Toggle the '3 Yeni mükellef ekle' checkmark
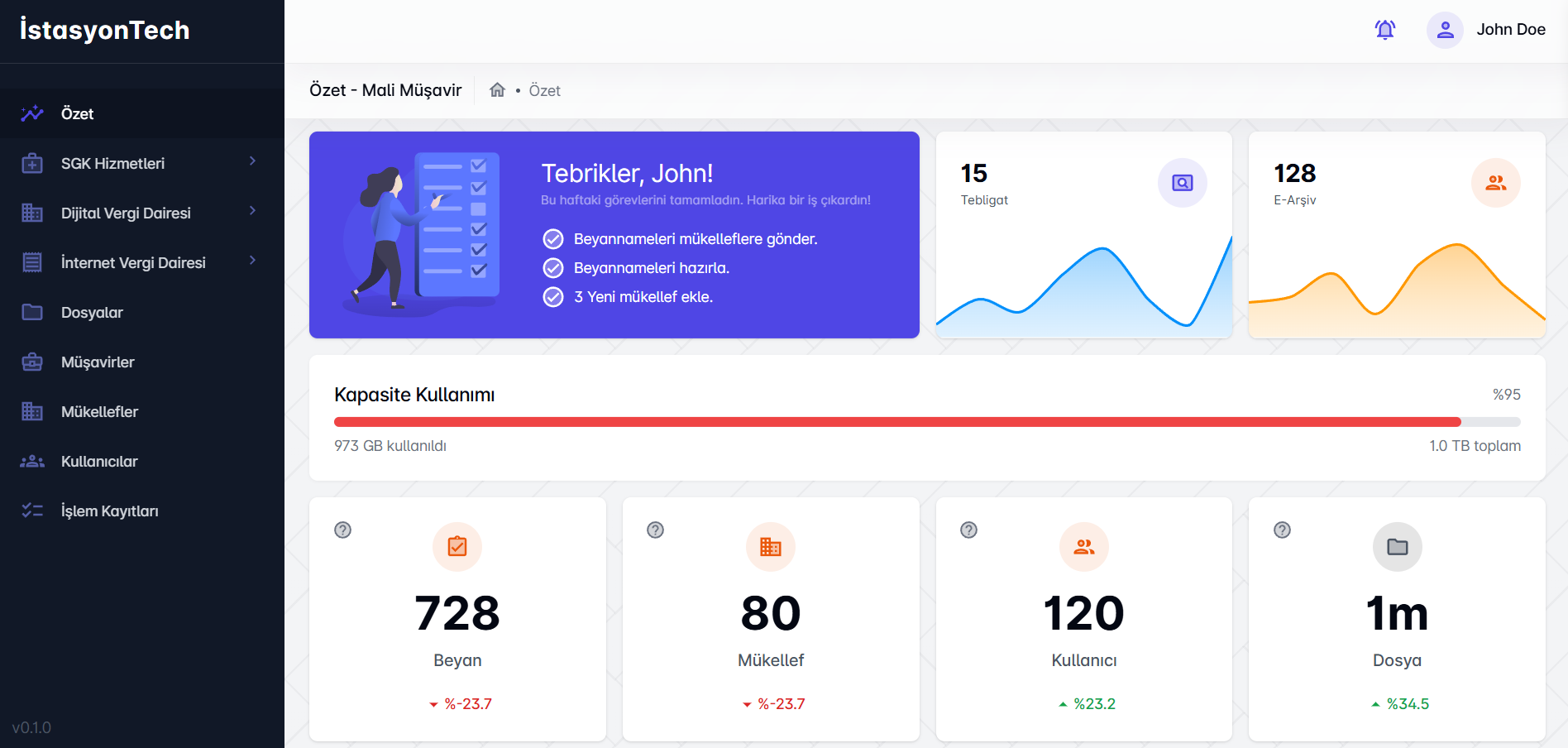The height and width of the screenshot is (748, 1568). pos(553,297)
